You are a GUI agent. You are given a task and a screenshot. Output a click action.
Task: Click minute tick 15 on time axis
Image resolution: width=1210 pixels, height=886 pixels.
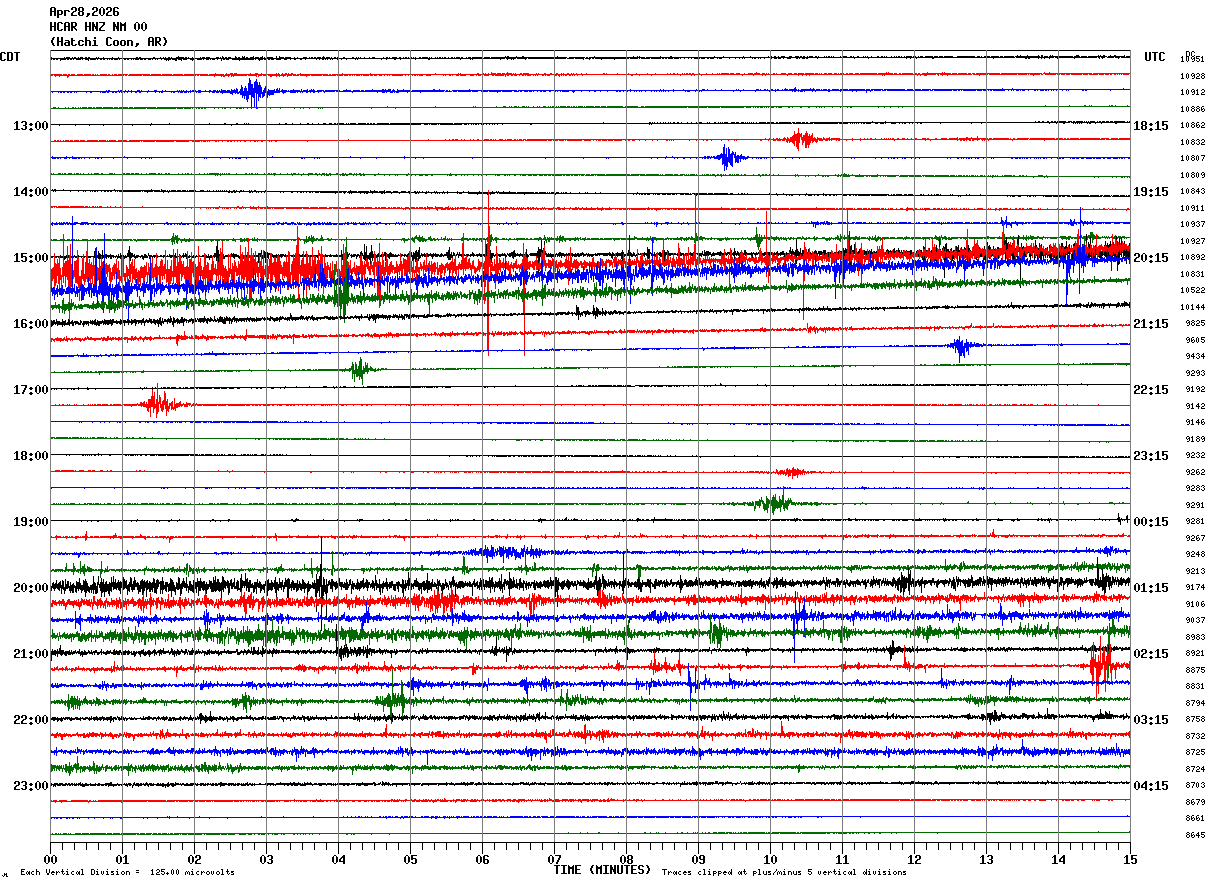(1130, 859)
